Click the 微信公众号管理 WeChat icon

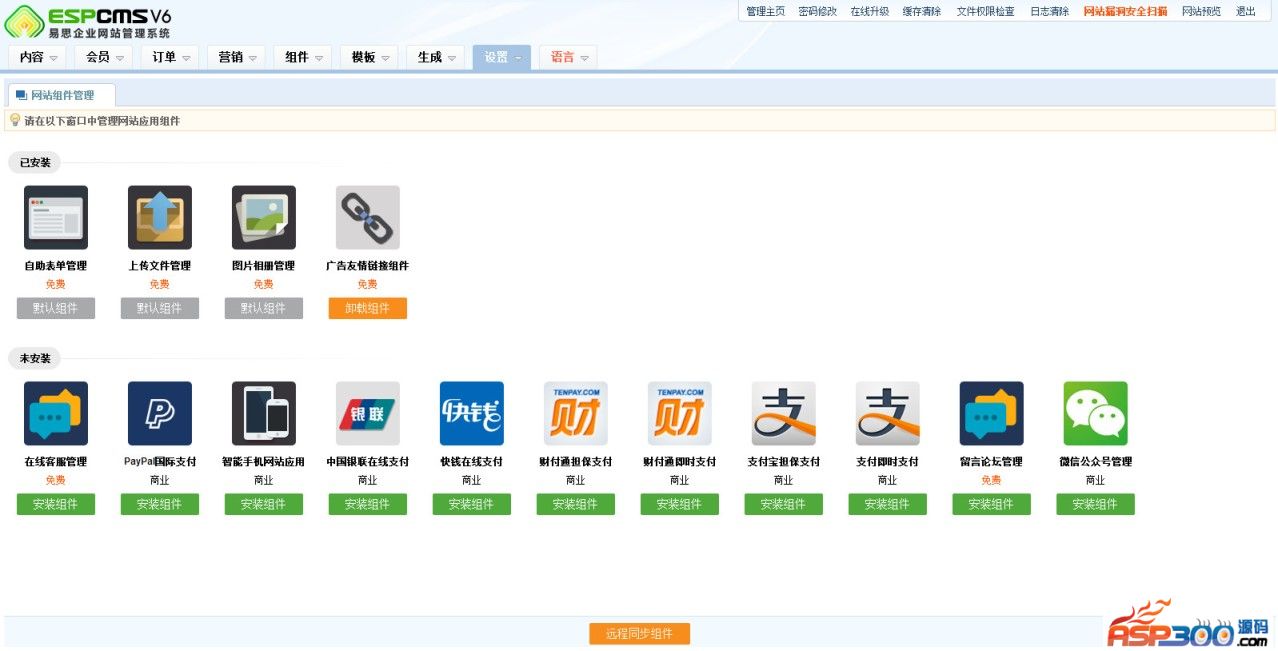coord(1095,413)
